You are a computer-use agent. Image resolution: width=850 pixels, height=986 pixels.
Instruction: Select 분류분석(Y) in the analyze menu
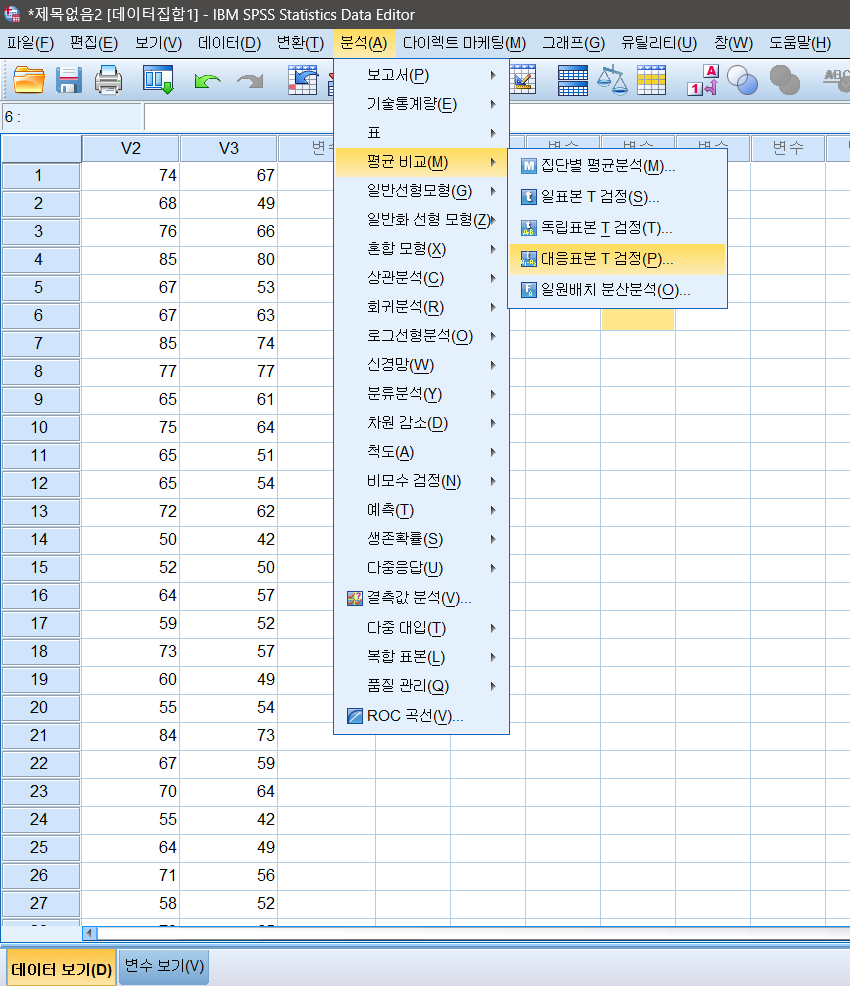[422, 394]
